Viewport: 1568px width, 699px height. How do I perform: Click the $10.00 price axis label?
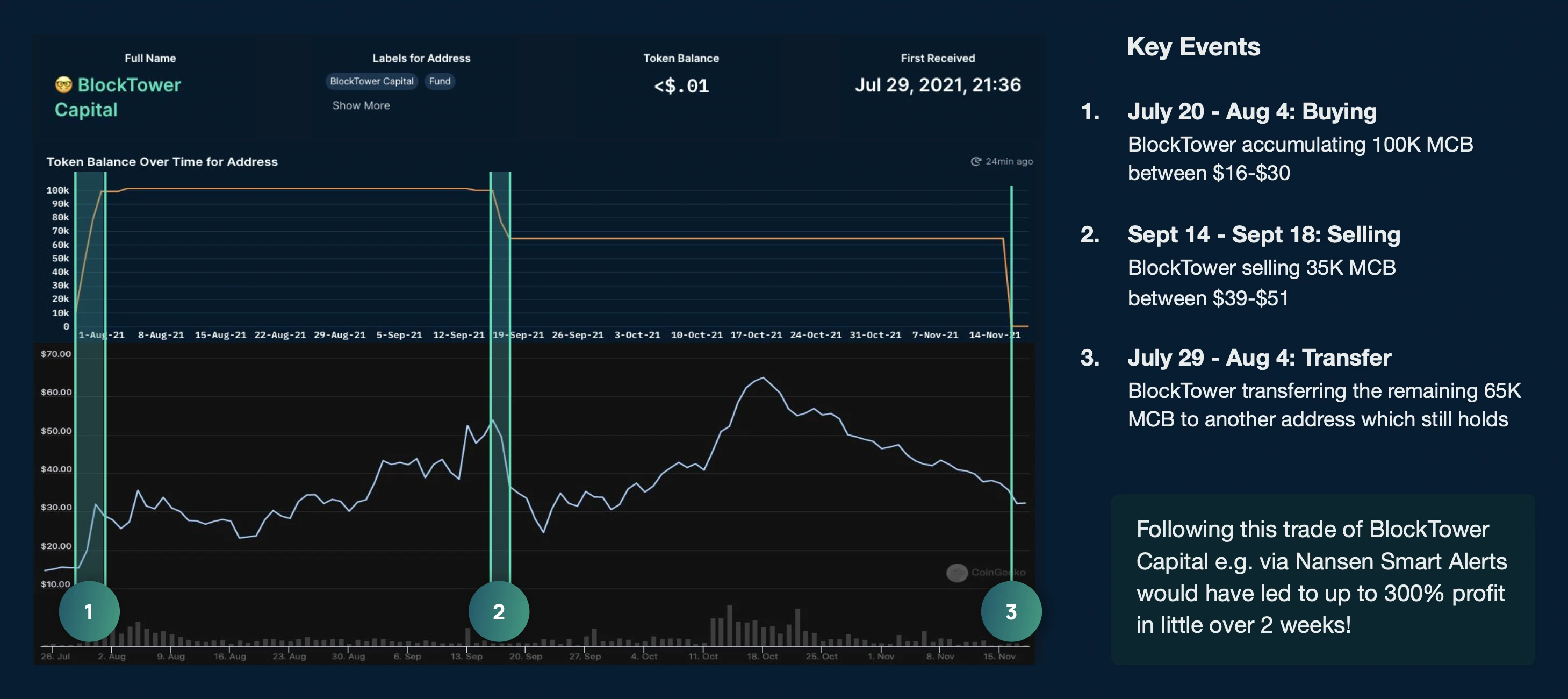56,584
